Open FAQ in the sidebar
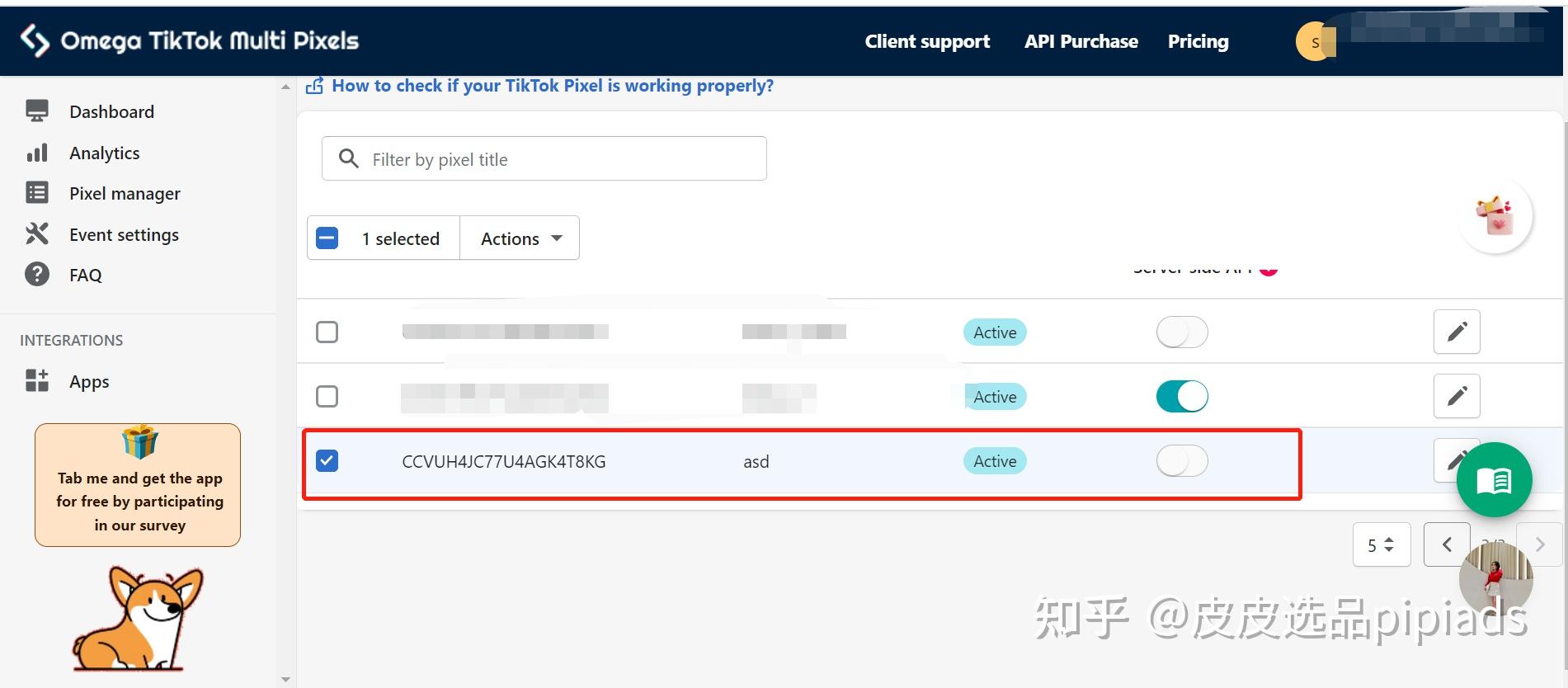This screenshot has width=1568, height=688. tap(86, 275)
